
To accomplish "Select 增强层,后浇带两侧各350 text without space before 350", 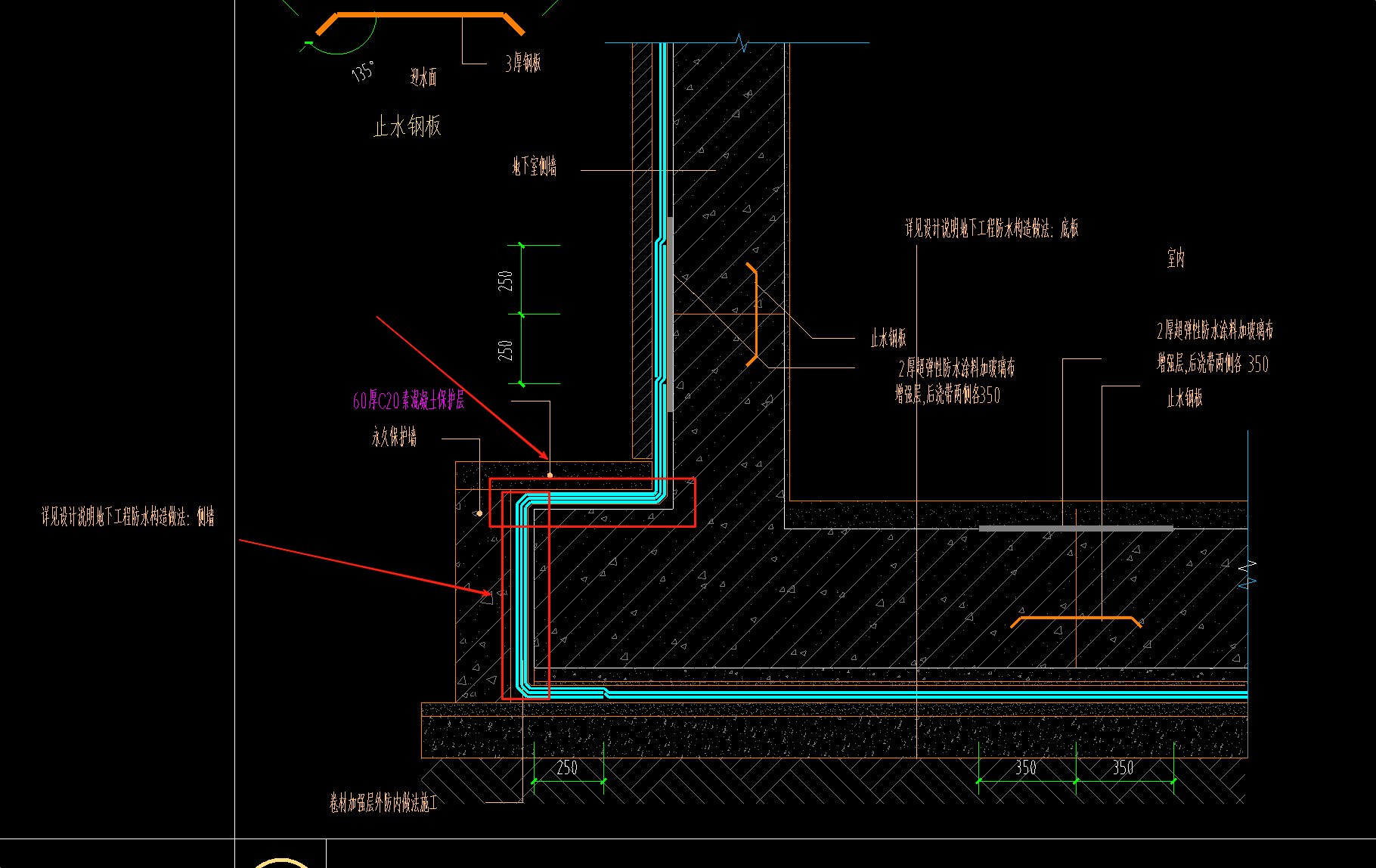I will point(948,395).
